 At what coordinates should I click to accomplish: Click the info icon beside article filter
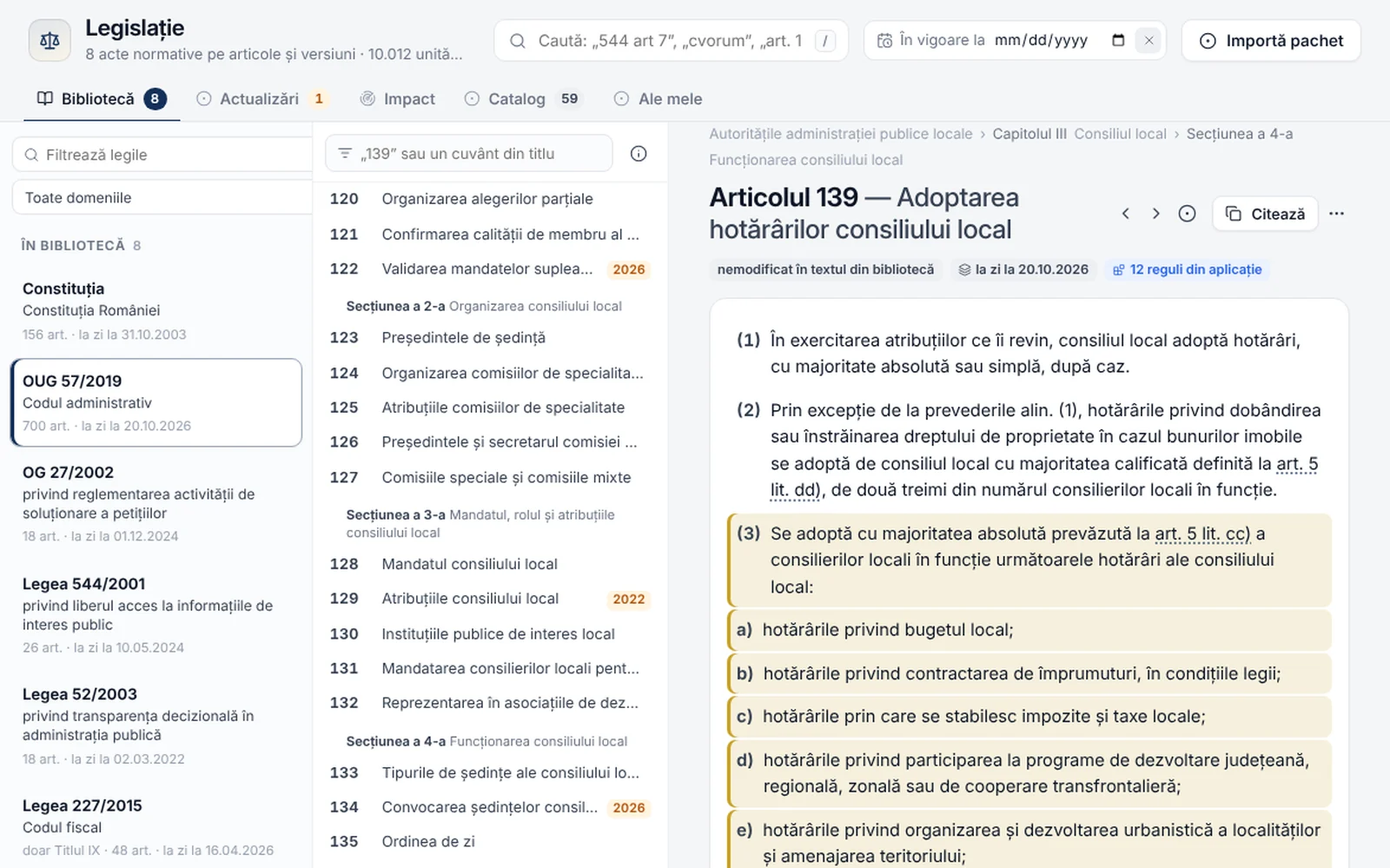pos(639,154)
